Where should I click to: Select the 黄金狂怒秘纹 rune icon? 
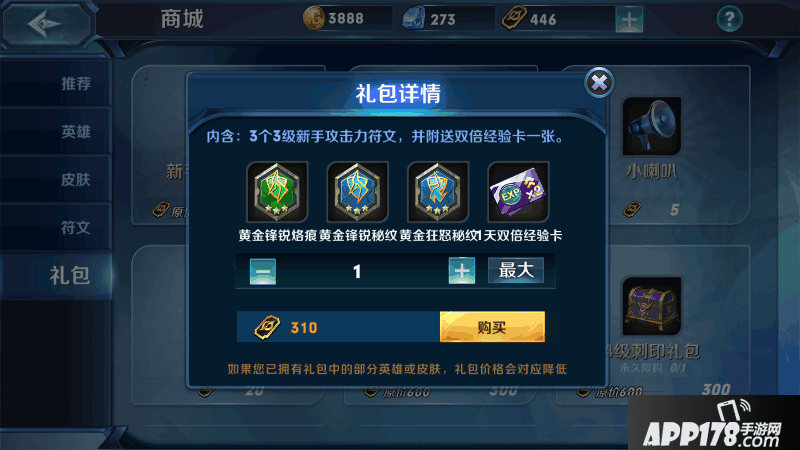point(438,192)
